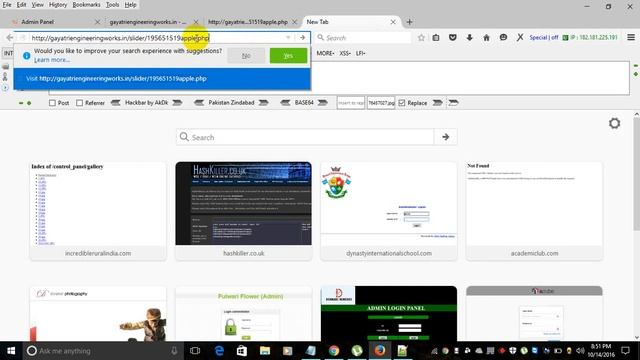Click the BASE64 label button
The height and width of the screenshot is (360, 640).
tap(304, 103)
